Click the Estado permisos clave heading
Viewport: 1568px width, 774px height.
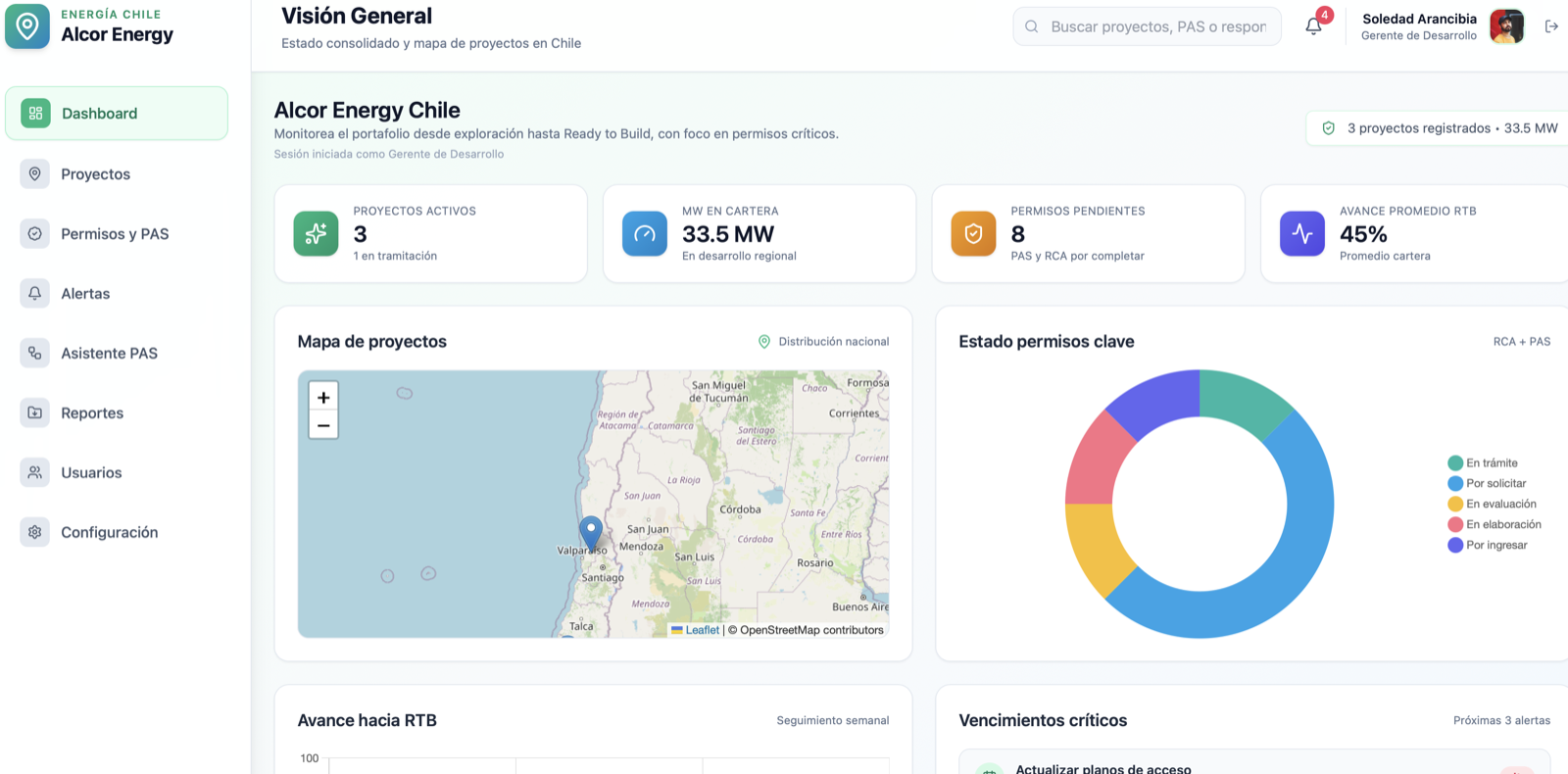tap(1047, 342)
